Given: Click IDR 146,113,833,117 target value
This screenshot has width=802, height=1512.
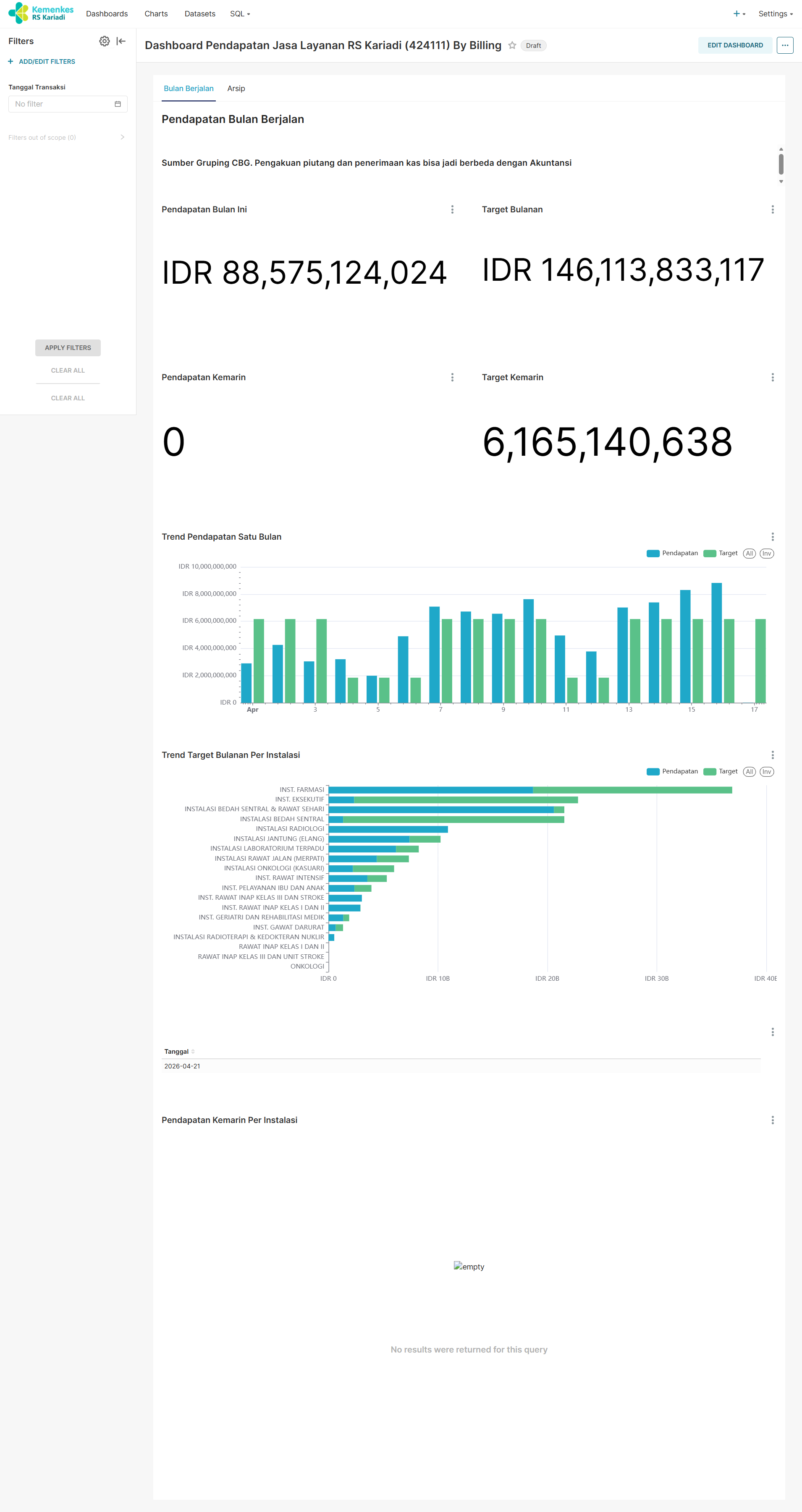Looking at the screenshot, I should click(623, 271).
